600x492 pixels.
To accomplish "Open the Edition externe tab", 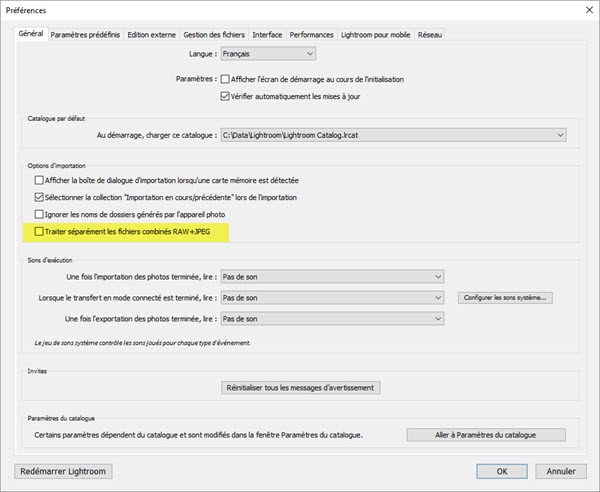I will coord(152,35).
